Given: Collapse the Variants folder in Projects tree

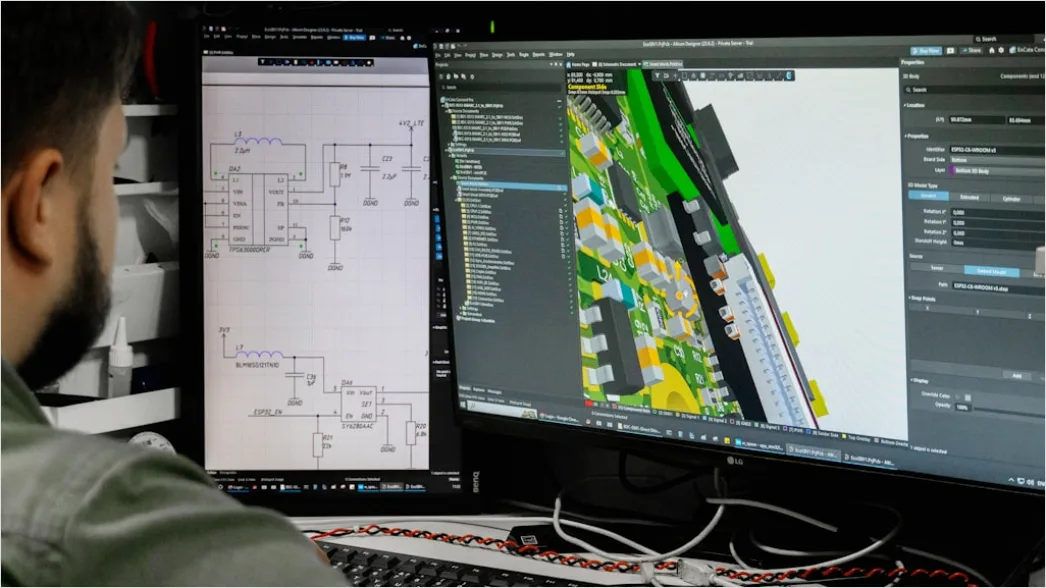Looking at the screenshot, I should tap(450, 156).
